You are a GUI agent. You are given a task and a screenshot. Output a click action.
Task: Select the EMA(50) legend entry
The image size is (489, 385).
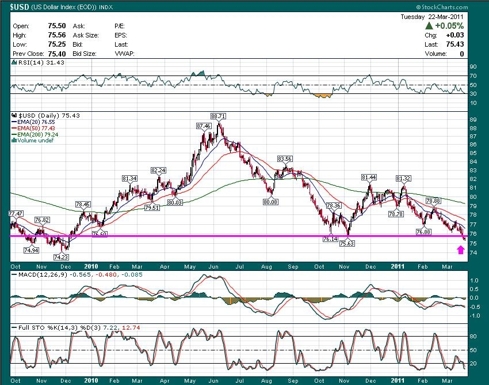pyautogui.click(x=34, y=128)
